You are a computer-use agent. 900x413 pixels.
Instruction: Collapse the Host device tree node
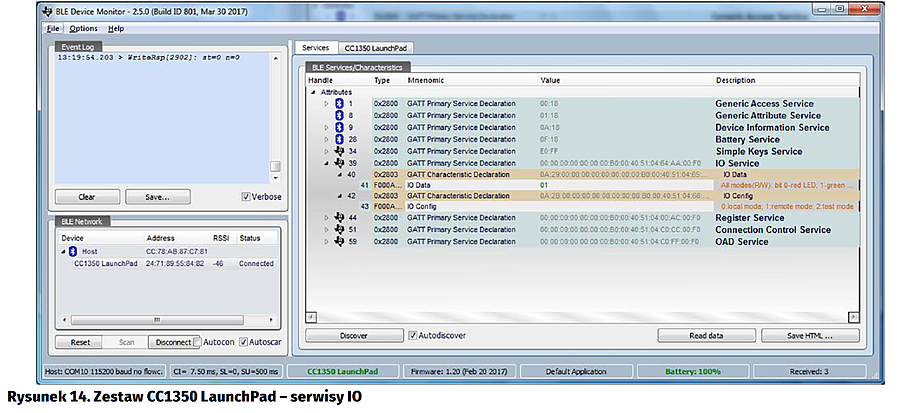coord(62,251)
